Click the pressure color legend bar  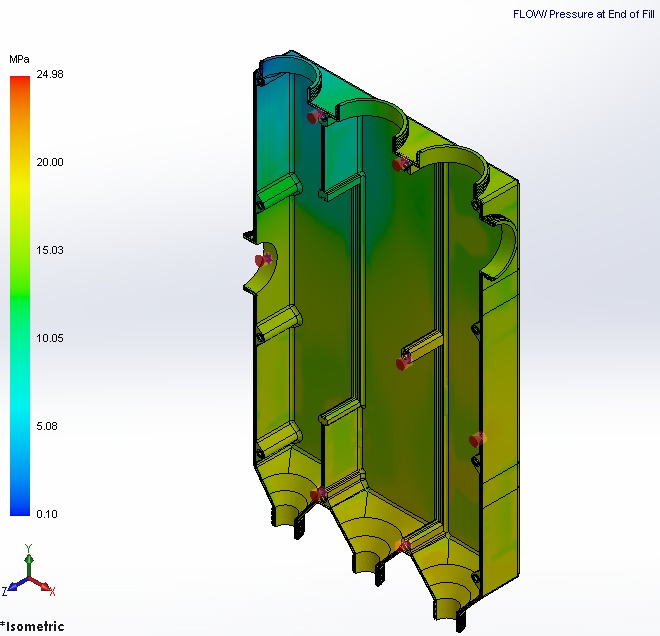click(x=20, y=295)
